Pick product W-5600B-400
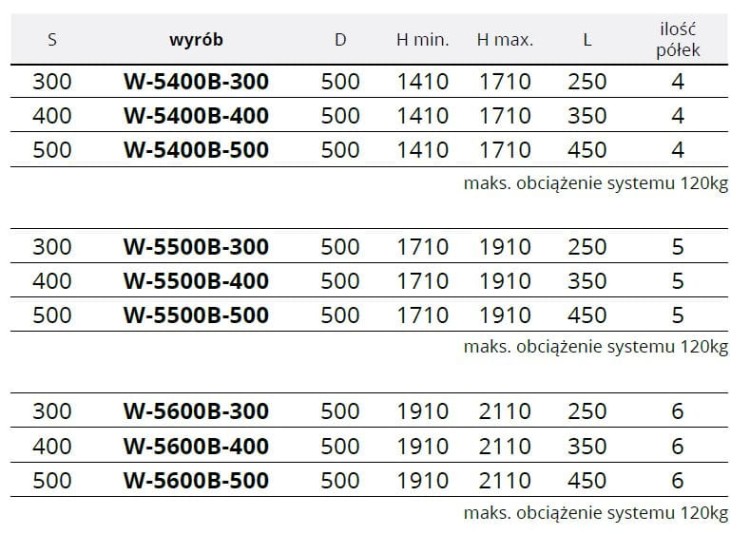 point(196,446)
